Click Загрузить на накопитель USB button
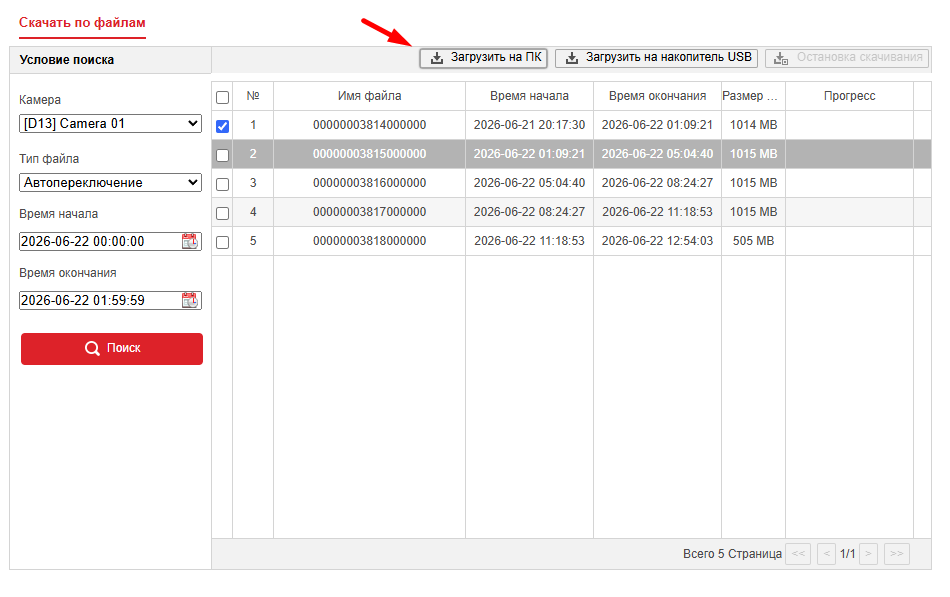This screenshot has height=597, width=950. click(656, 58)
